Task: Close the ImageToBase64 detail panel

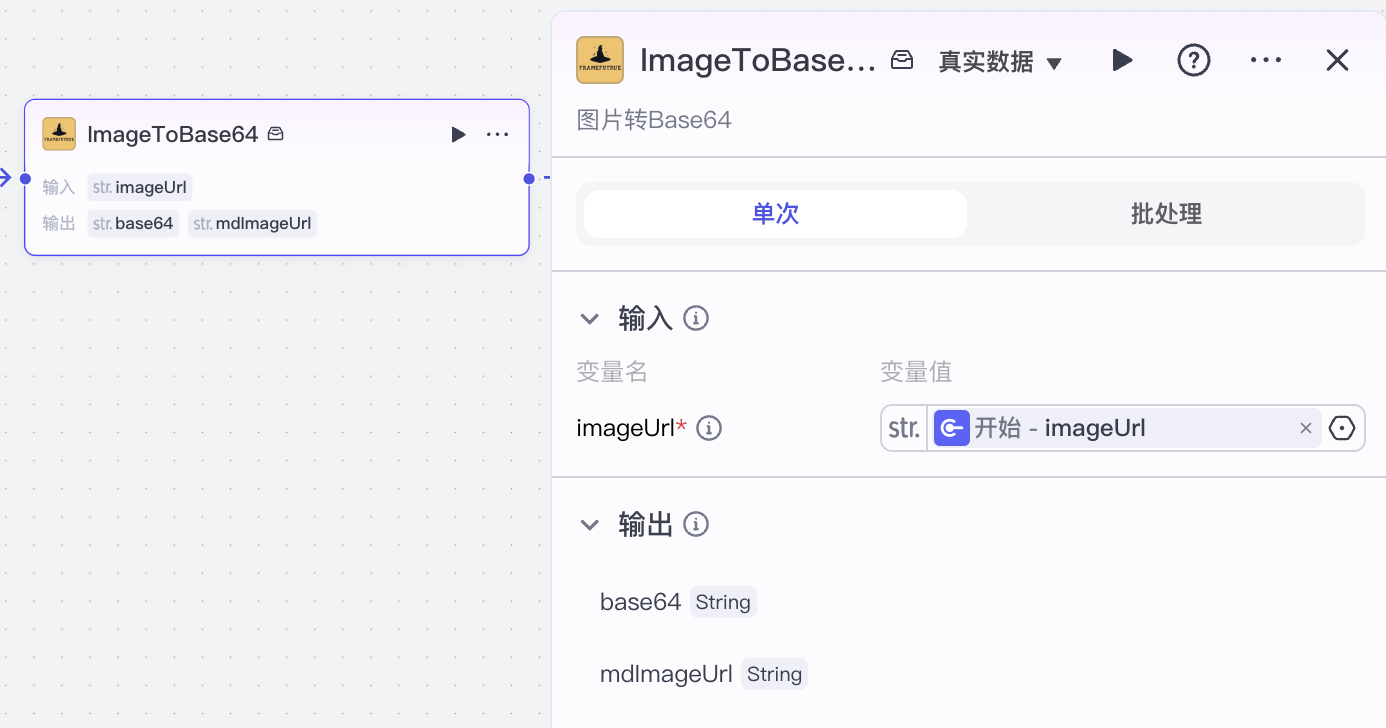Action: [x=1337, y=60]
